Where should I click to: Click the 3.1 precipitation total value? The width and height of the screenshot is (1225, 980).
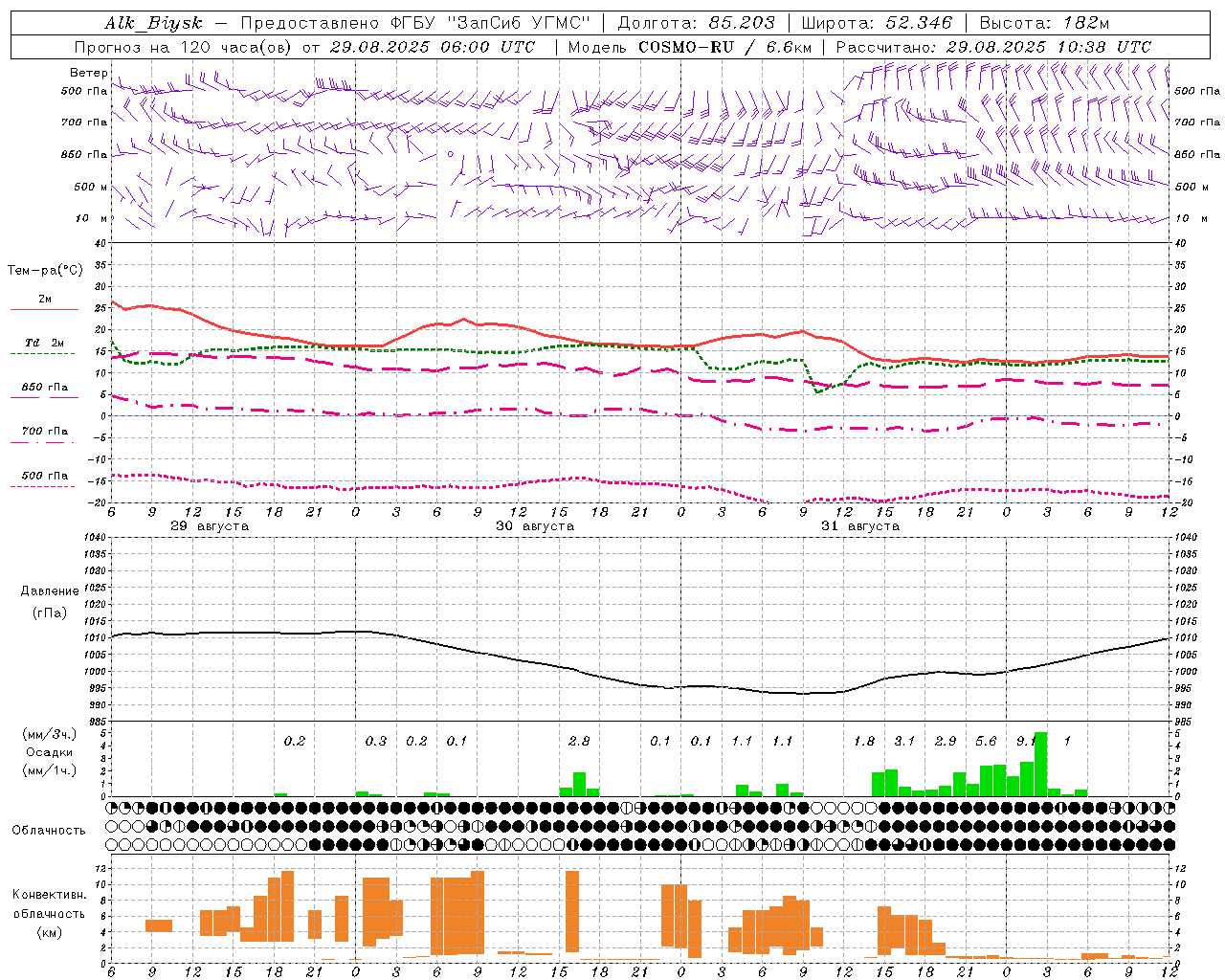904,742
